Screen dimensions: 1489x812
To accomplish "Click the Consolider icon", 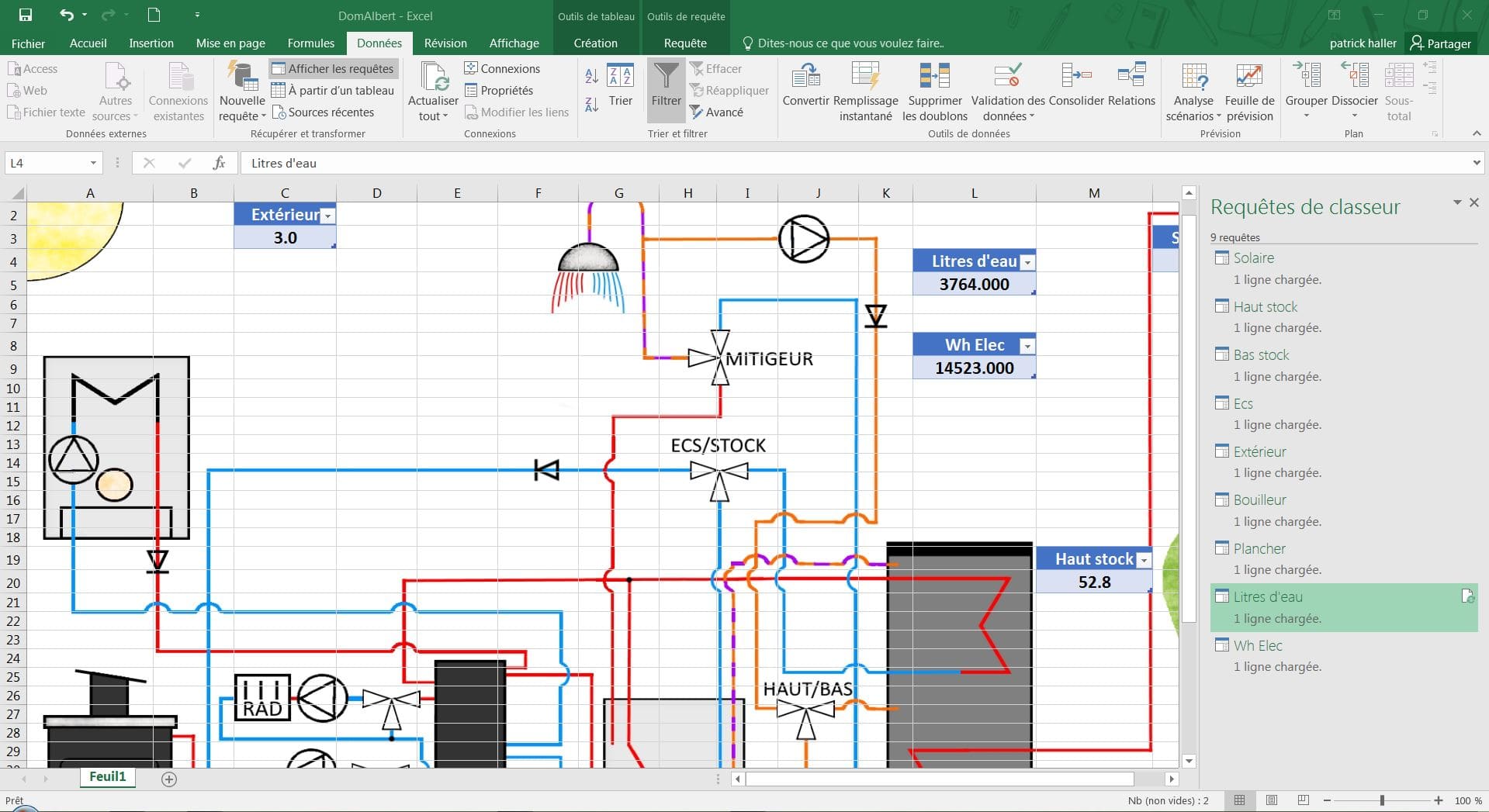I will pyautogui.click(x=1076, y=76).
